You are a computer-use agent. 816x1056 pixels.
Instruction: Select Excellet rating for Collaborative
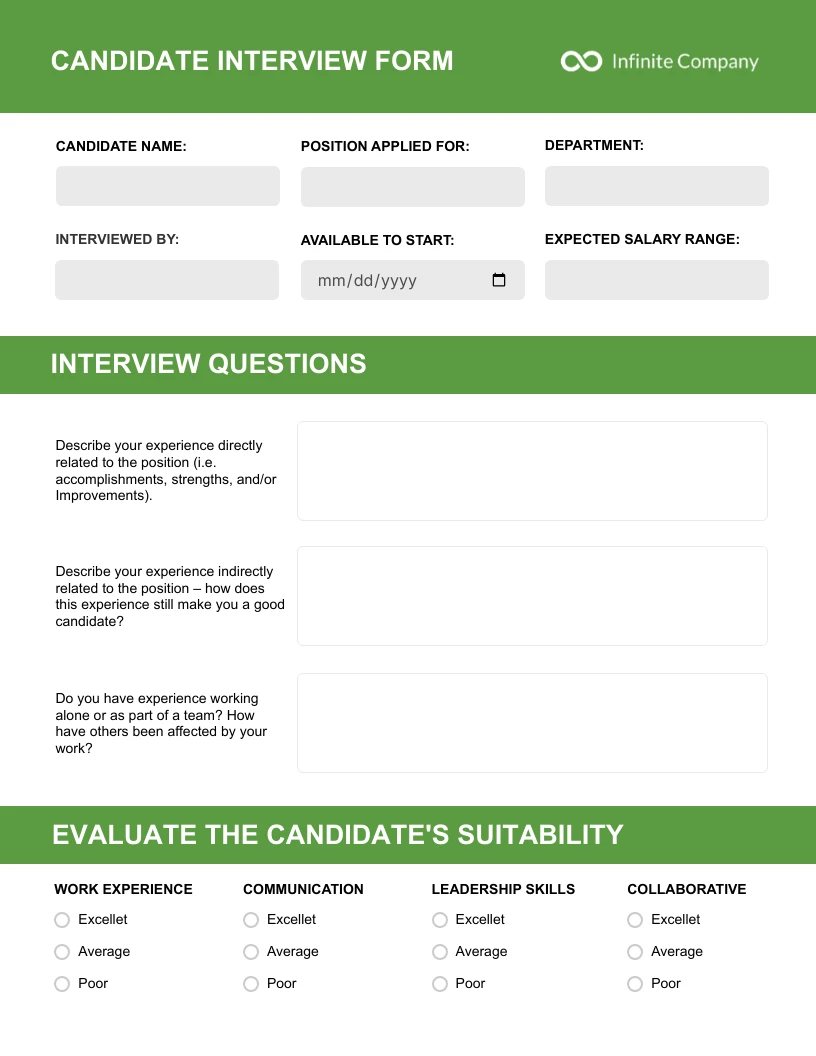click(635, 920)
